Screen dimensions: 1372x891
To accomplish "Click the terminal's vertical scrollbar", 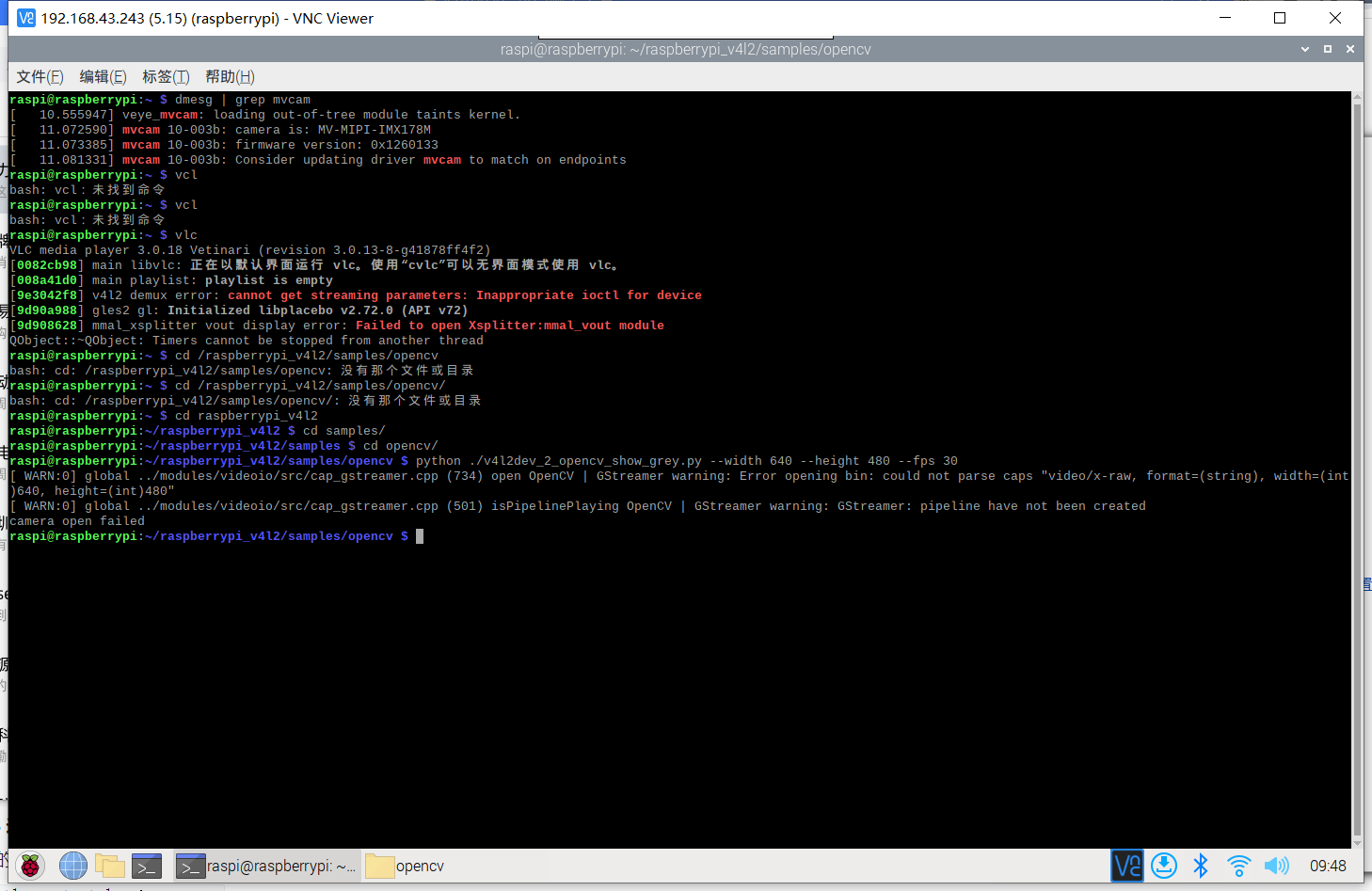I will (1356, 470).
